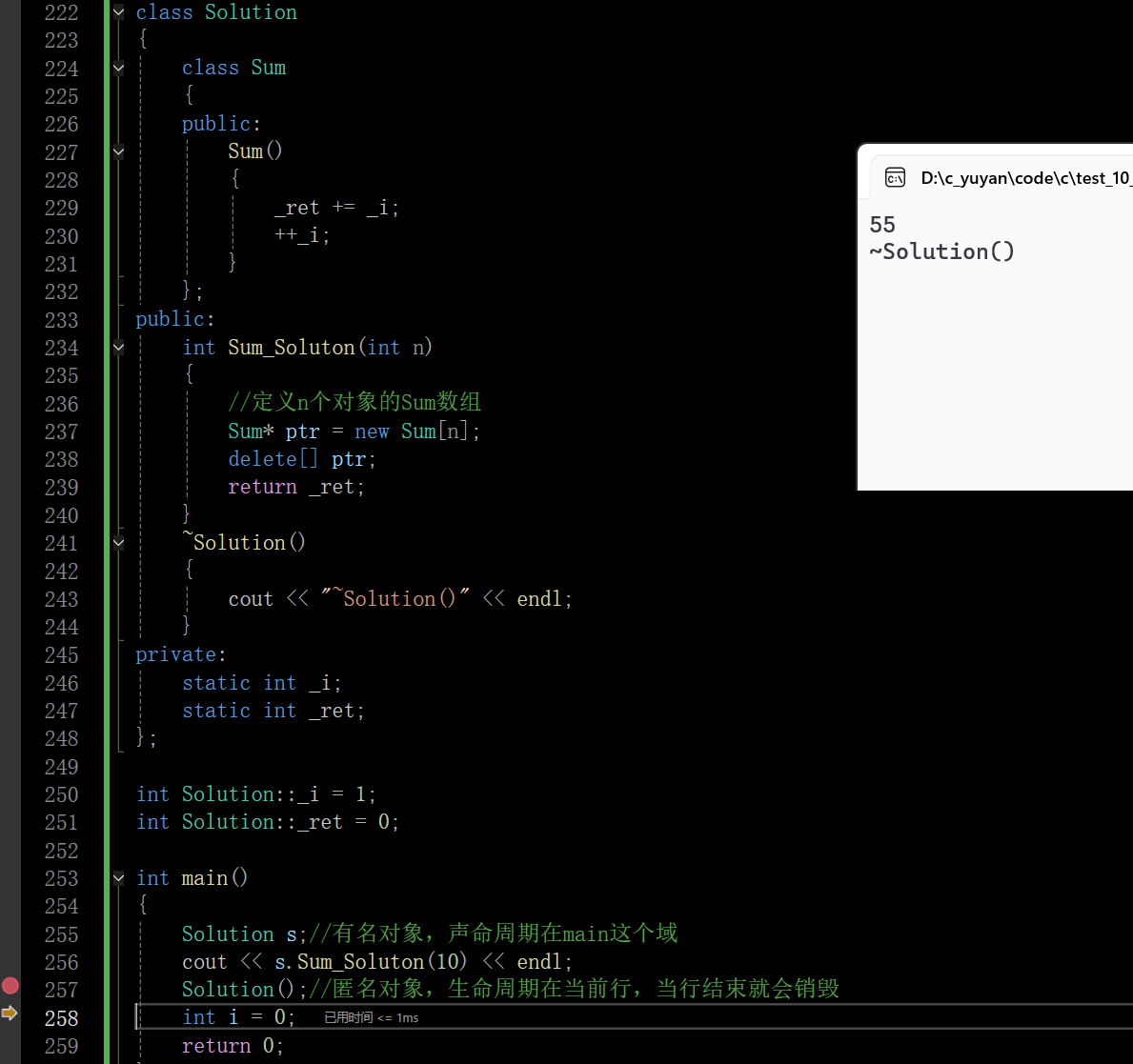Click the 'delete[] ptr;' statement

(x=301, y=459)
